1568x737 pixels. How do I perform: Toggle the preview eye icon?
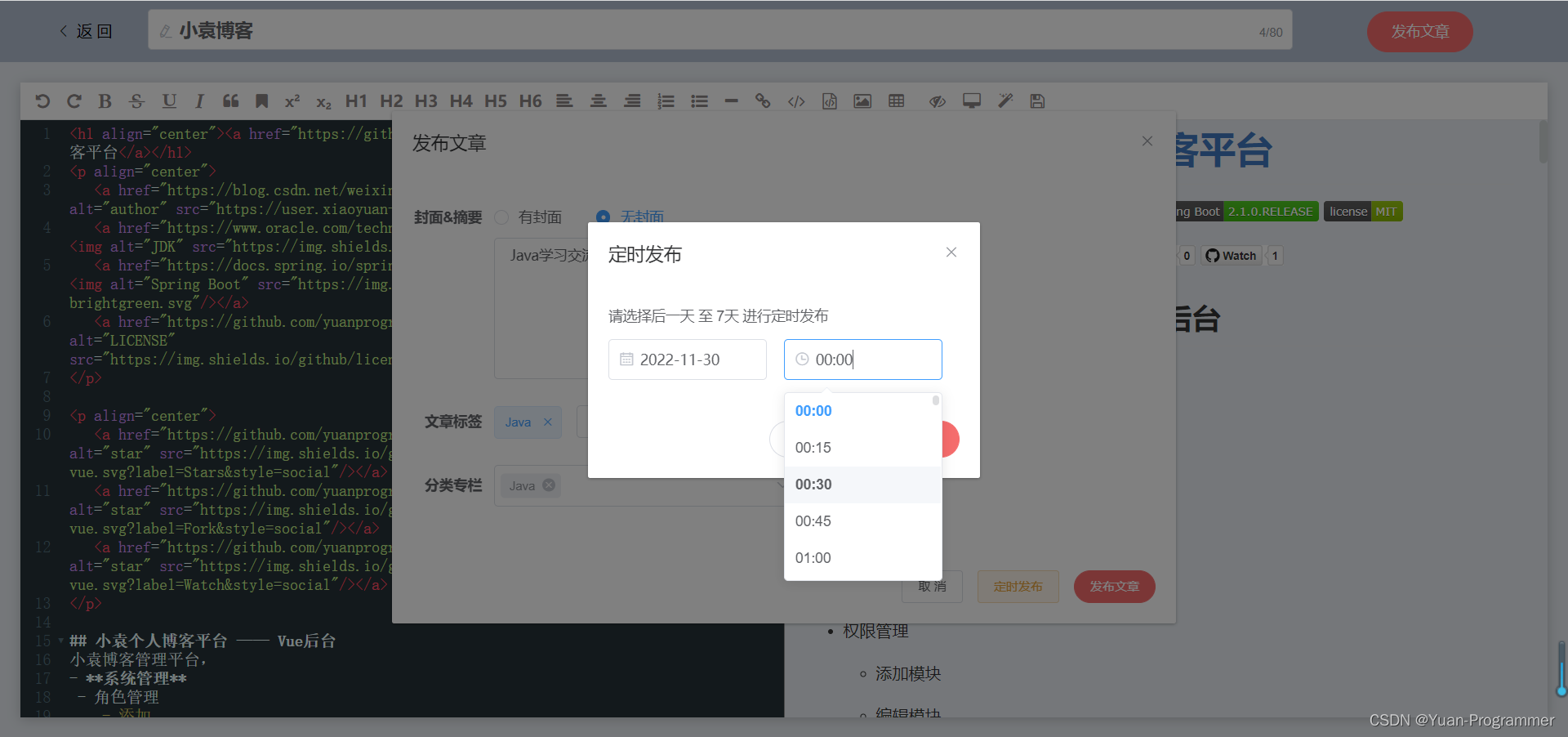pyautogui.click(x=938, y=101)
